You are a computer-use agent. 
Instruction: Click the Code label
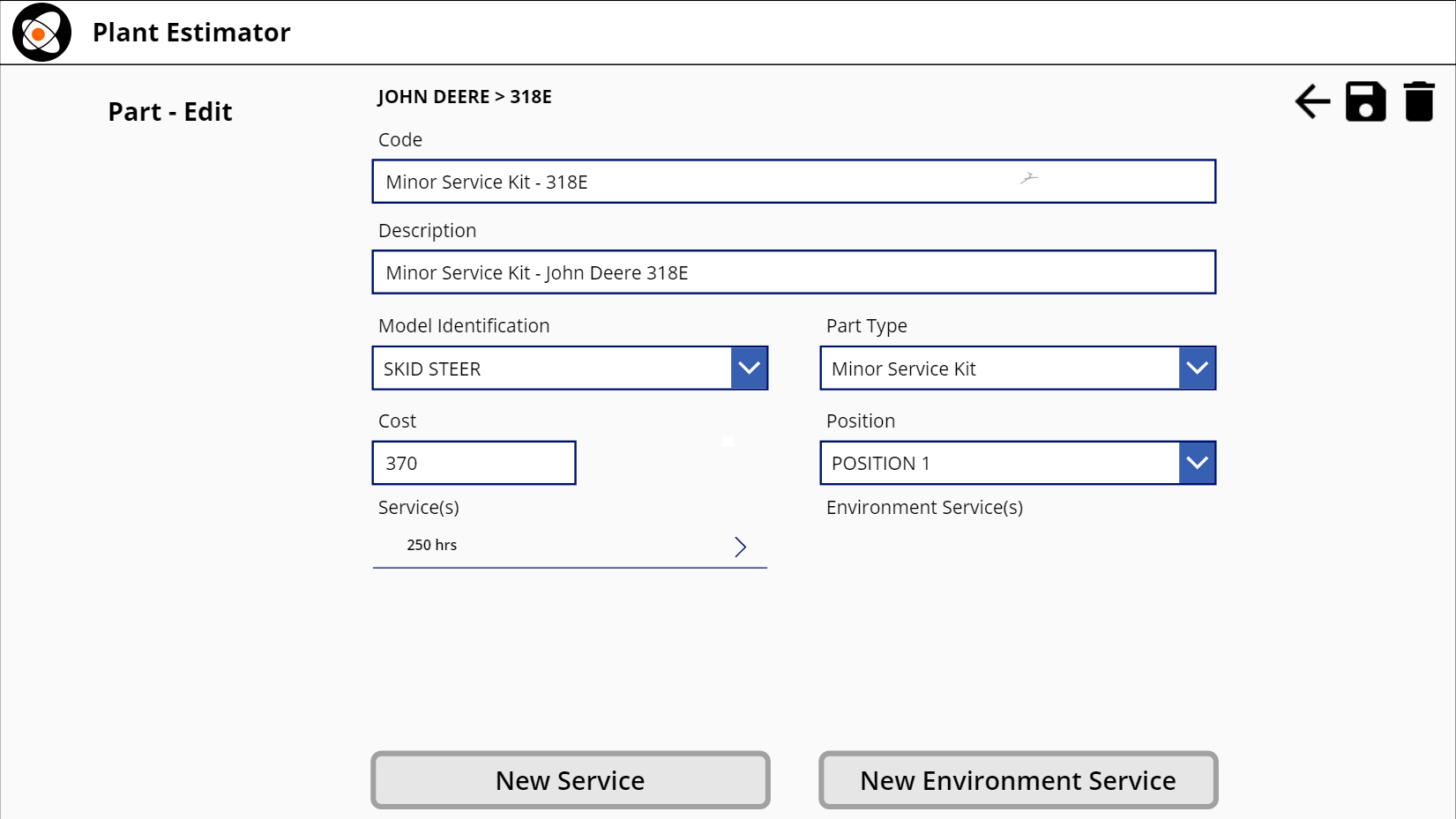[400, 140]
